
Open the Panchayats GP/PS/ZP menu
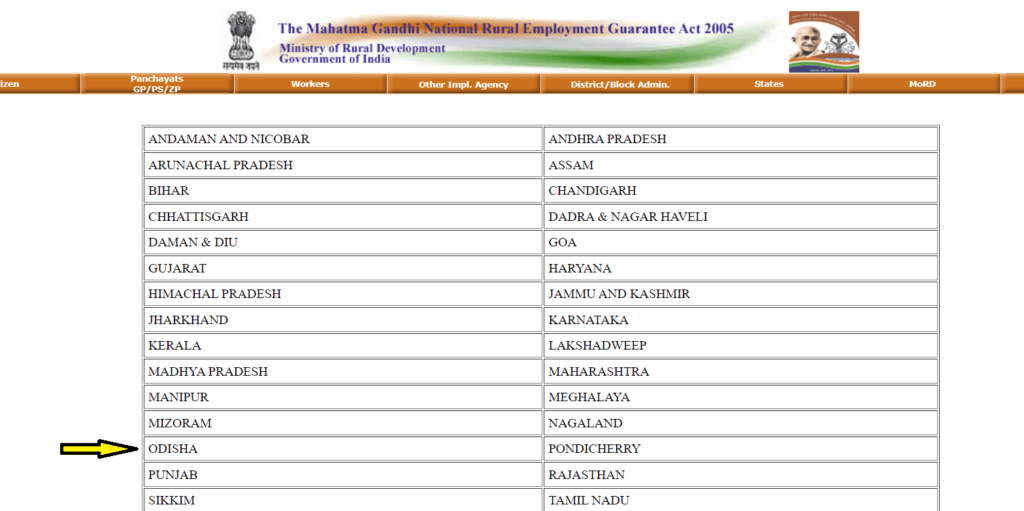pyautogui.click(x=157, y=84)
